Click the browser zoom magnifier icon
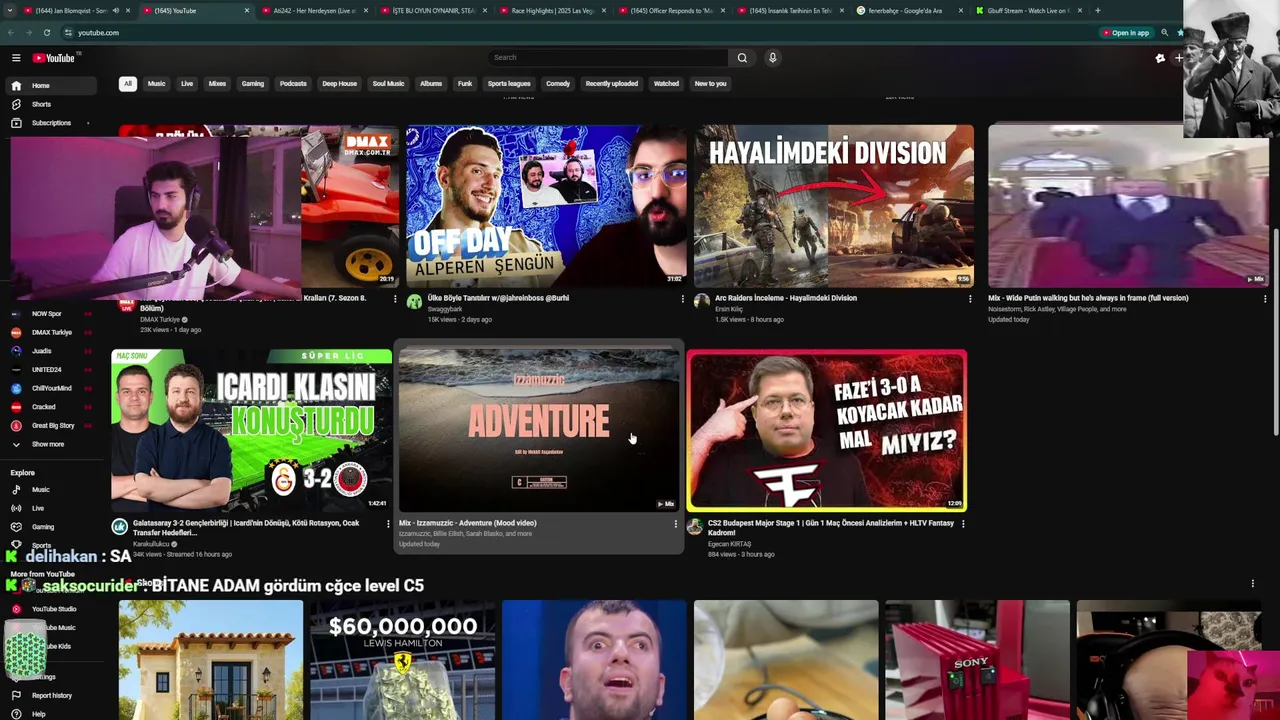1280x720 pixels. (1164, 33)
